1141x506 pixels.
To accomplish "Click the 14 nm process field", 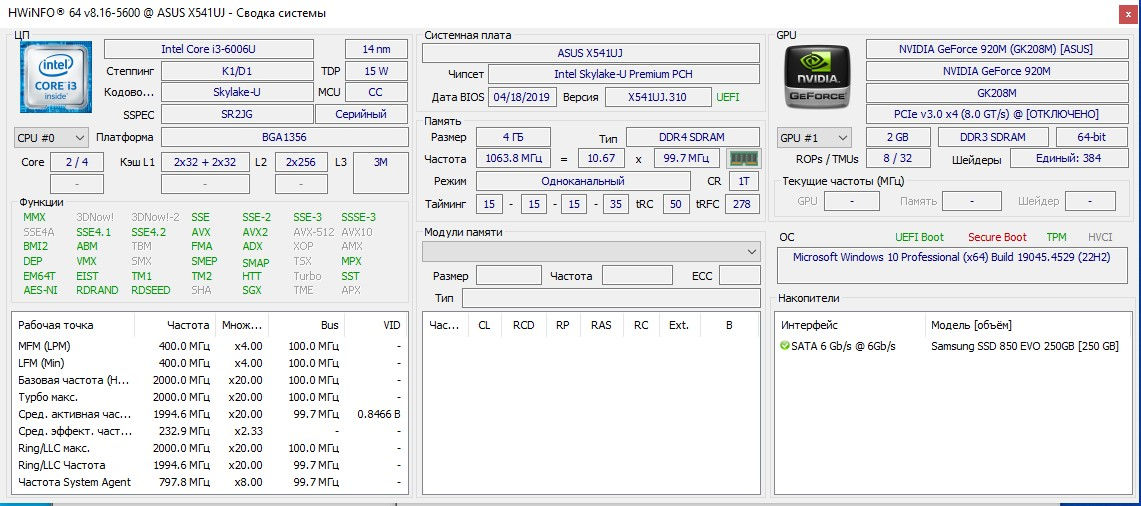I will click(x=376, y=49).
